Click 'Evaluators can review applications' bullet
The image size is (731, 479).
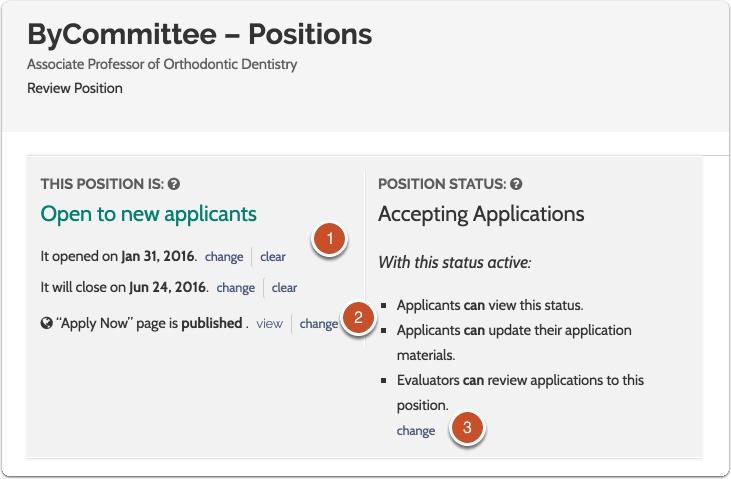[520, 392]
